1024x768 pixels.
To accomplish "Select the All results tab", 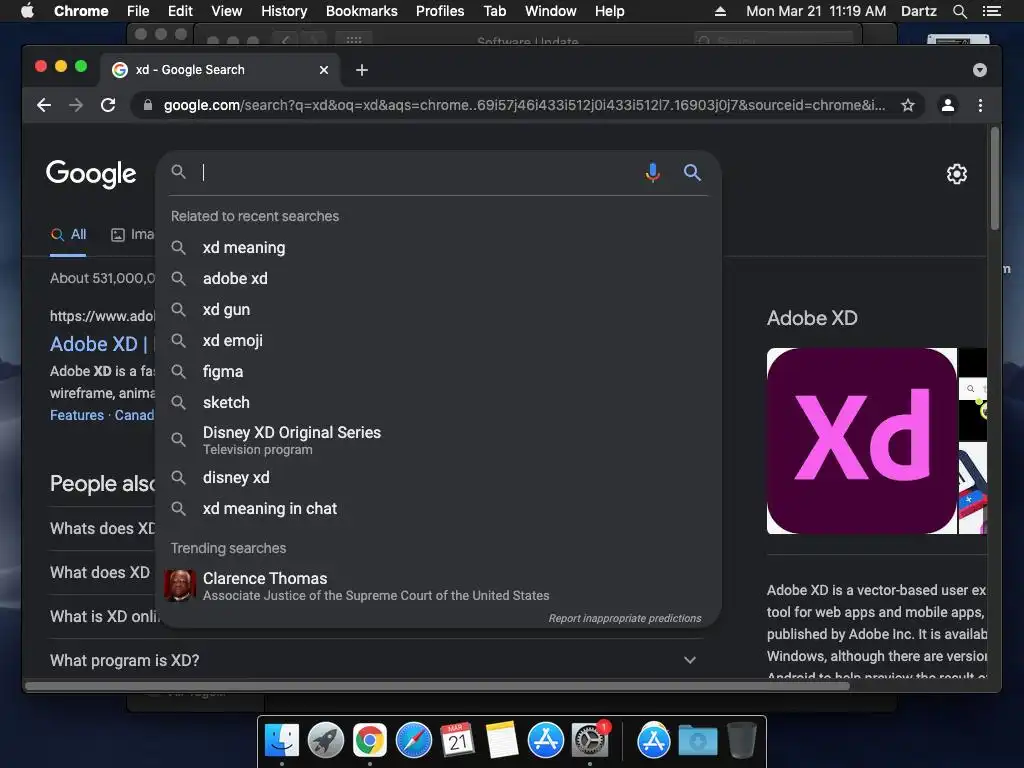I will [69, 234].
